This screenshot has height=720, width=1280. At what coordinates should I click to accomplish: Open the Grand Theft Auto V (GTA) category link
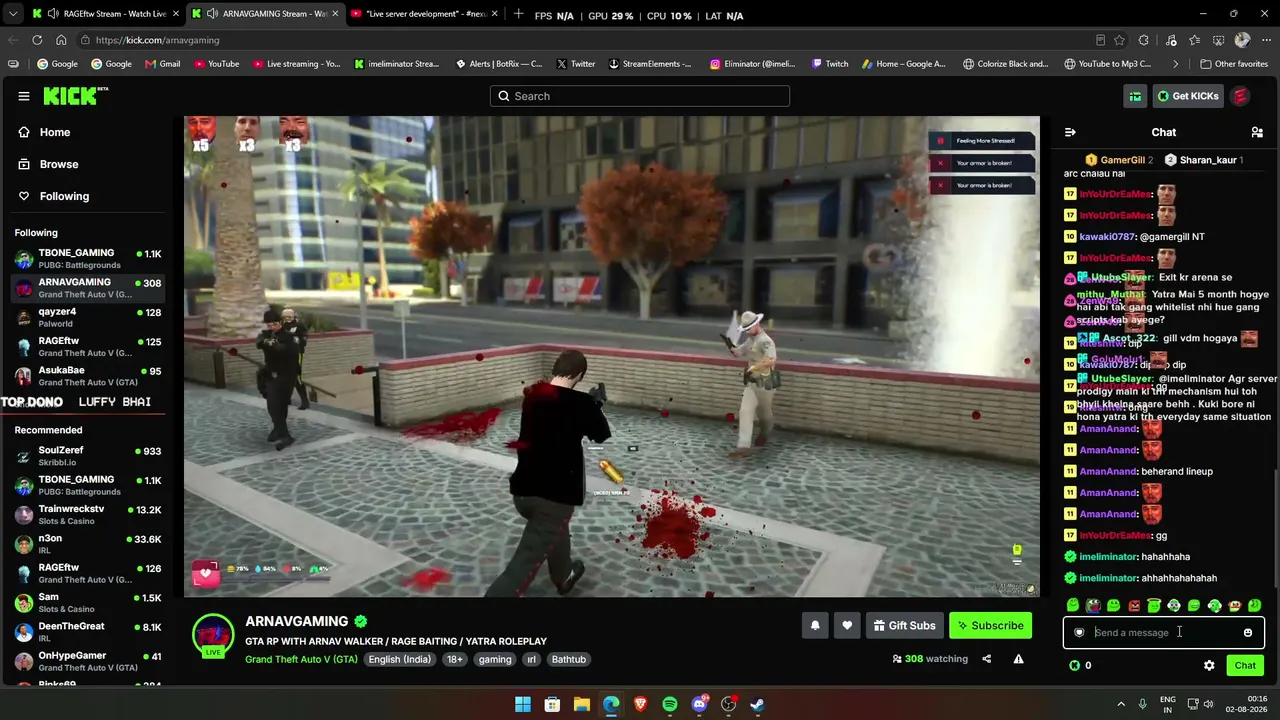pyautogui.click(x=301, y=660)
